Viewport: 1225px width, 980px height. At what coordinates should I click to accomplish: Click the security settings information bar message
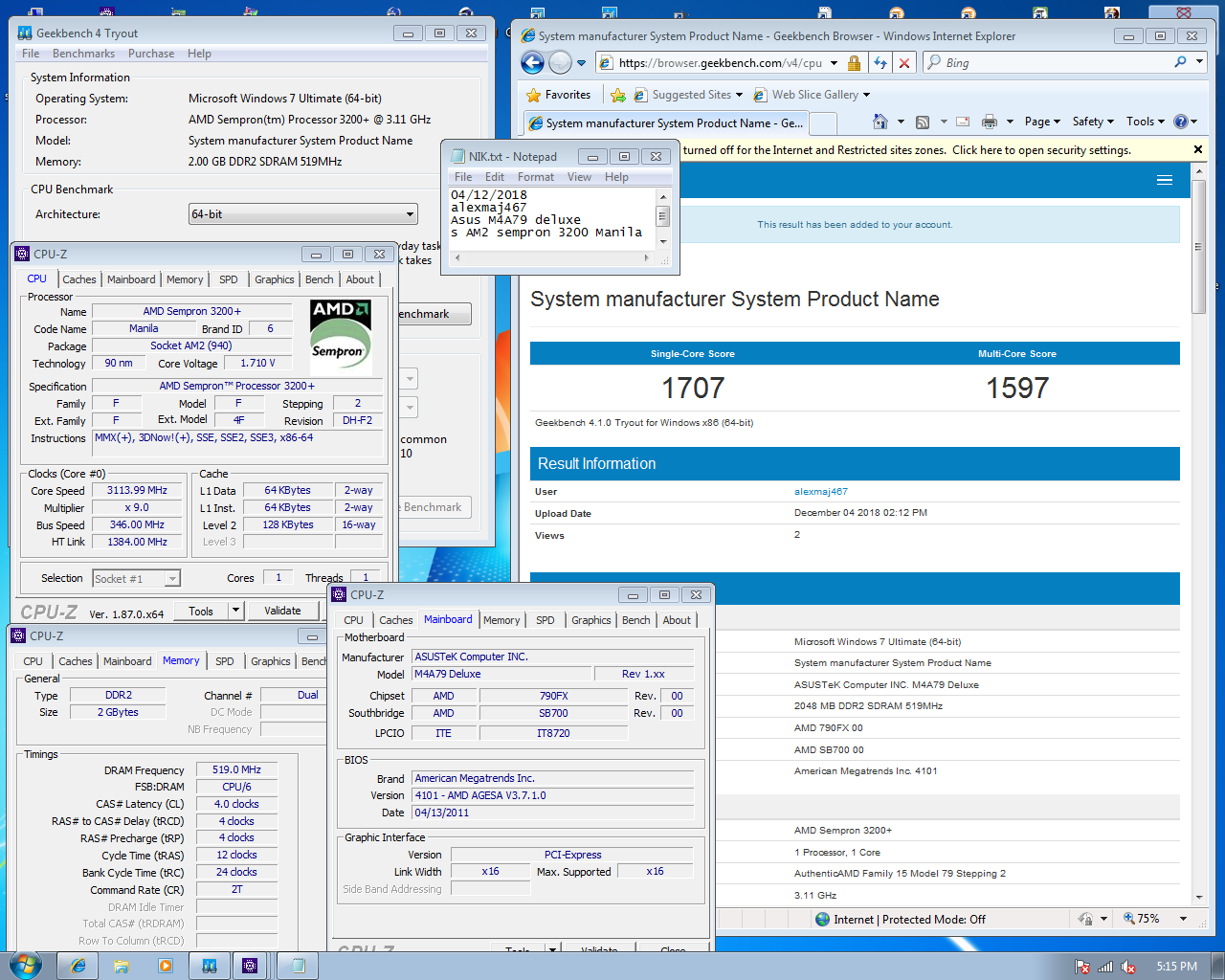tap(907, 150)
